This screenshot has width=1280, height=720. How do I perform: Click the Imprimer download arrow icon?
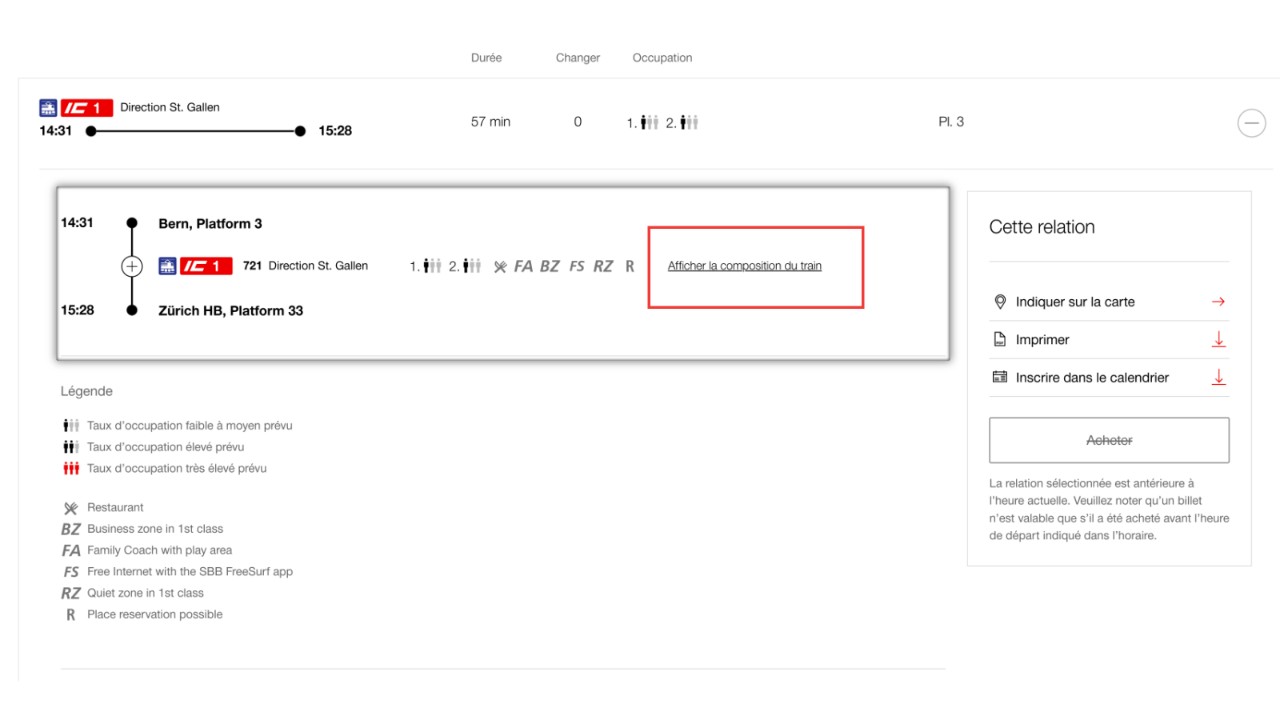(1218, 340)
